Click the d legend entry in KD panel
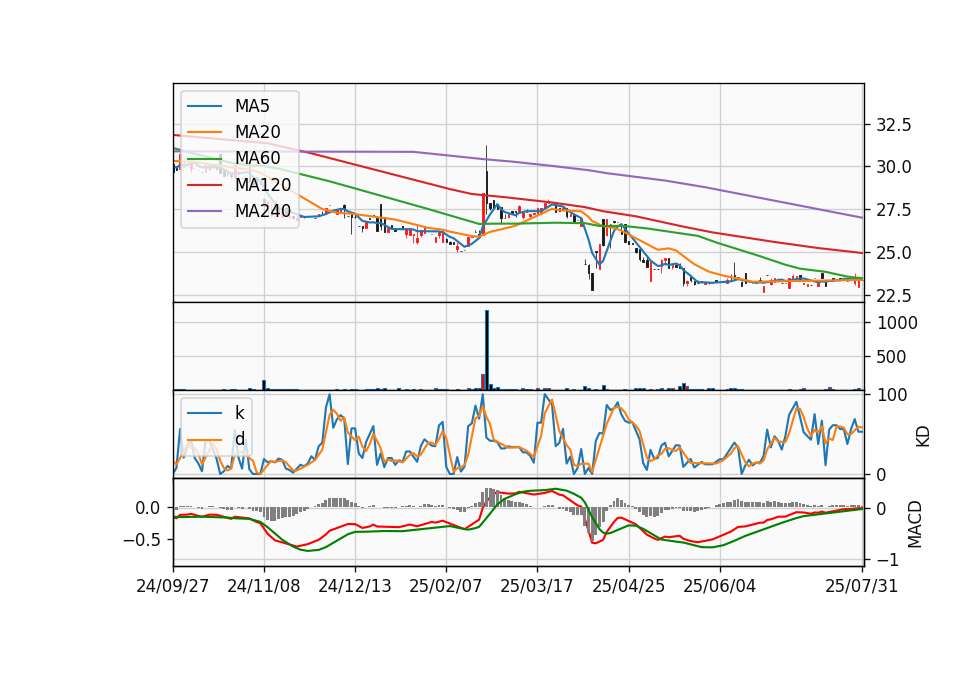 240,439
